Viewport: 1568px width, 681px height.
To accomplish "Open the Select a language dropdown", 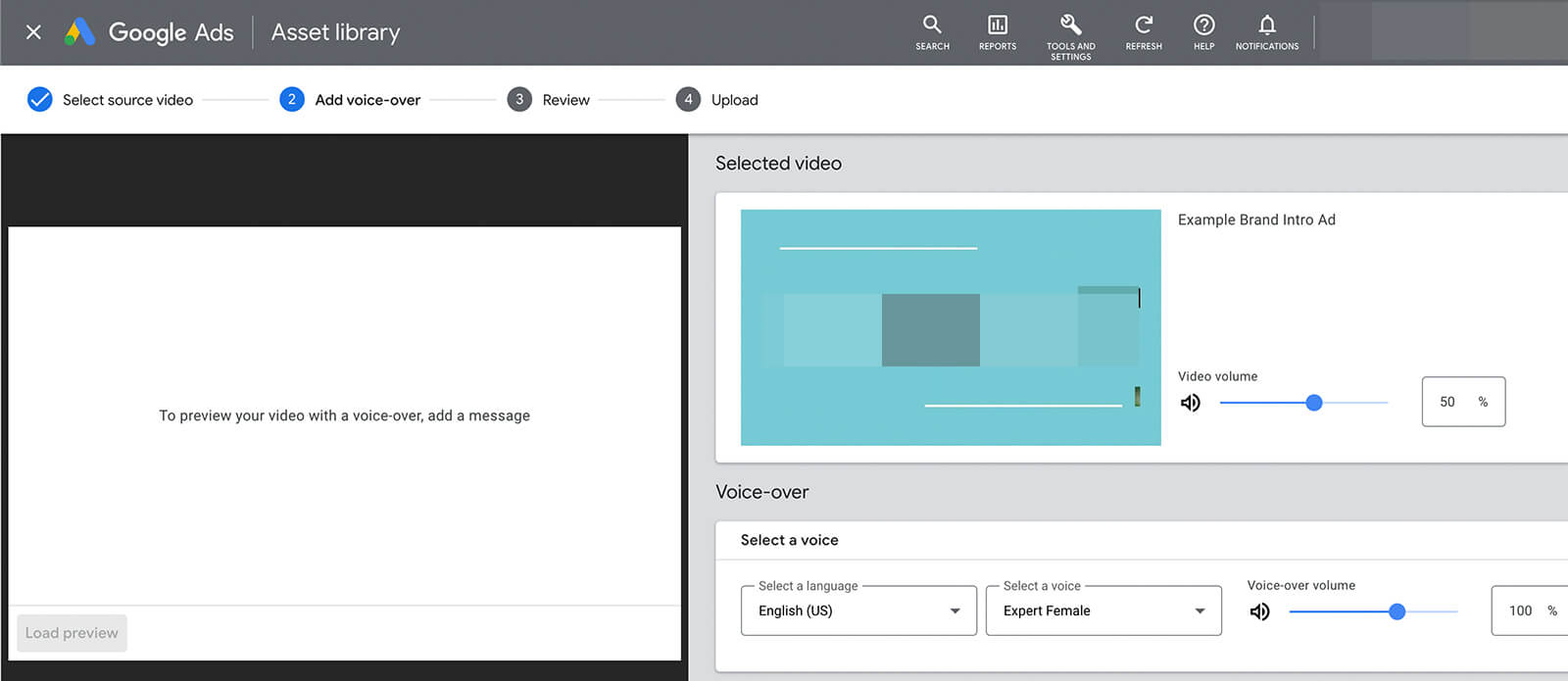I will click(858, 610).
